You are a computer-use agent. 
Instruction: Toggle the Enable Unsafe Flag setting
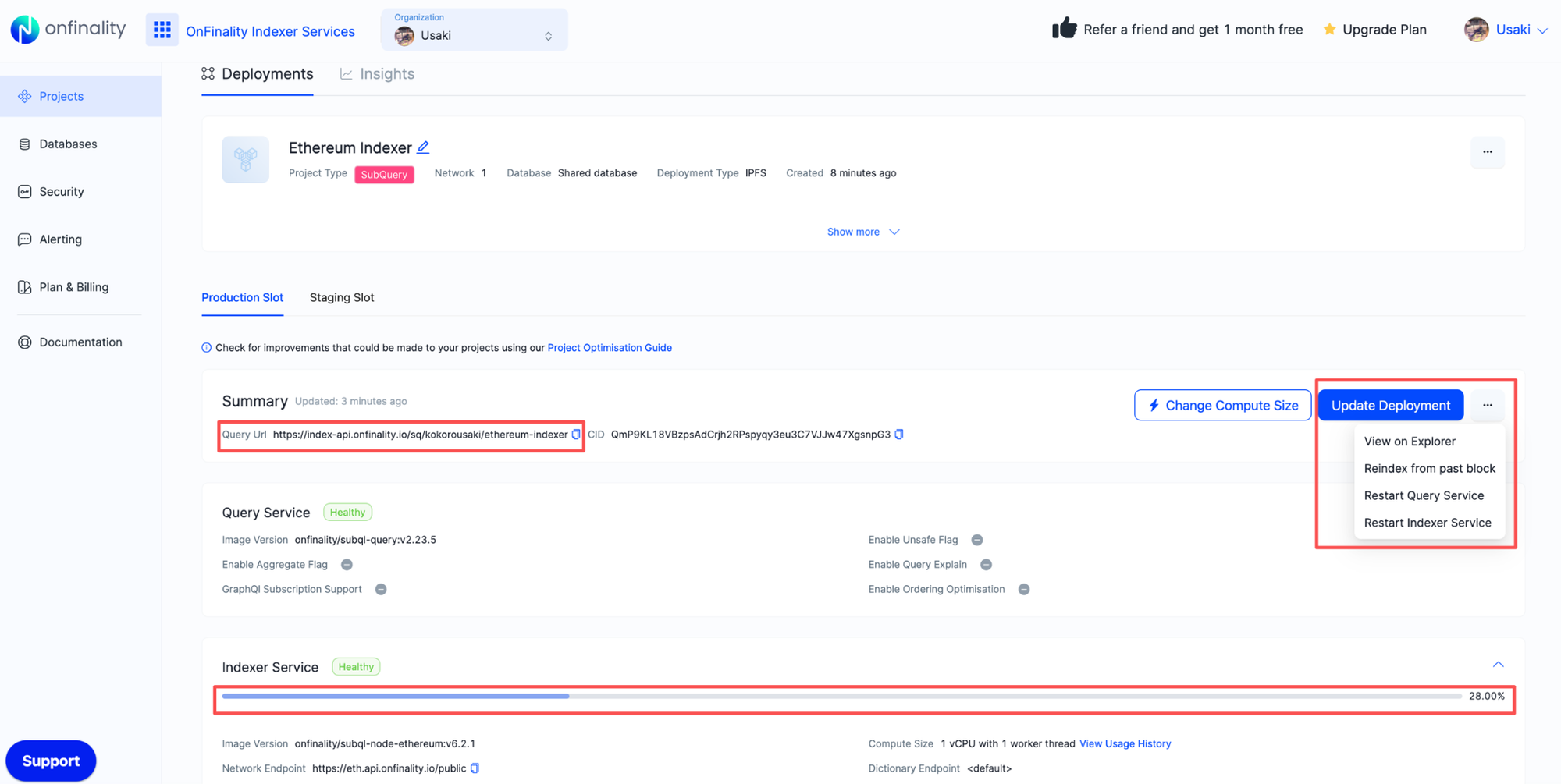tap(976, 539)
